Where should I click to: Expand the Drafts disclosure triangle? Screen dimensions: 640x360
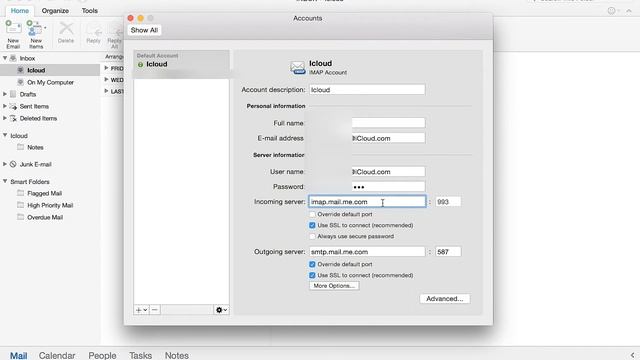5,94
